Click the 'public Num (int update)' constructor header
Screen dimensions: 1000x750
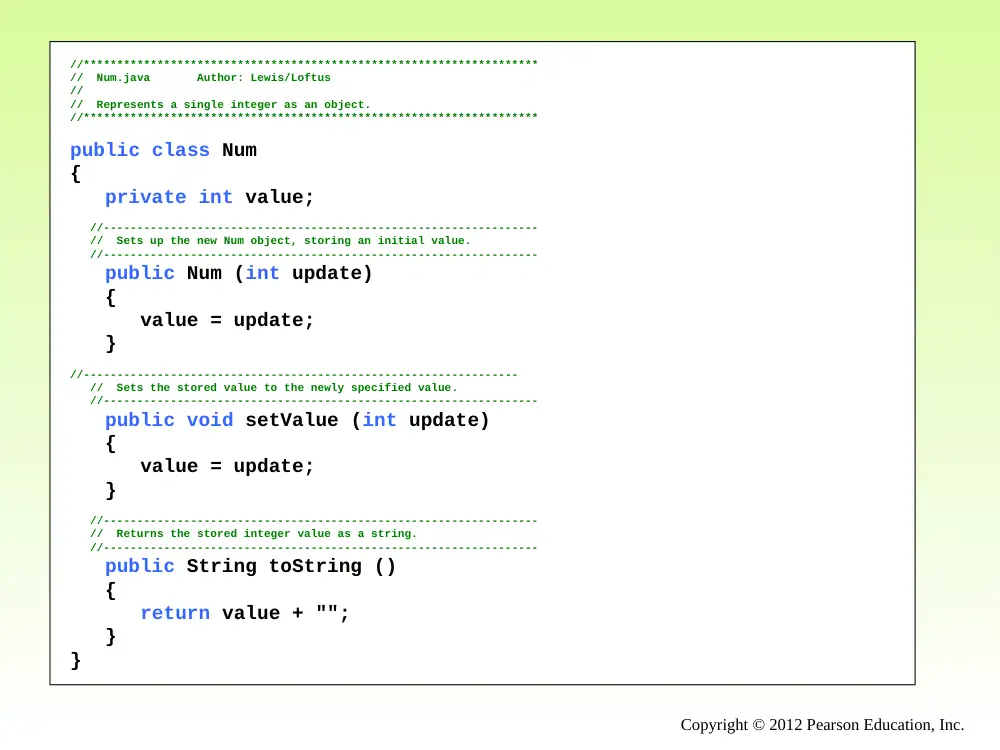click(239, 274)
